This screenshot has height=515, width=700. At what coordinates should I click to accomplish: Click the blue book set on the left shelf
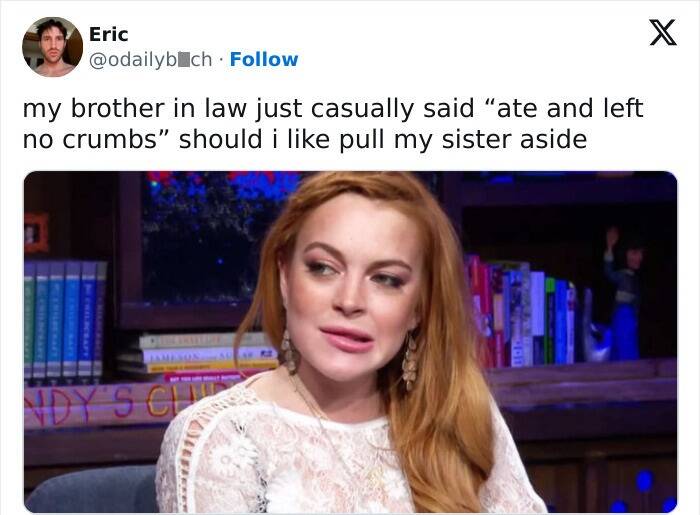pos(65,320)
